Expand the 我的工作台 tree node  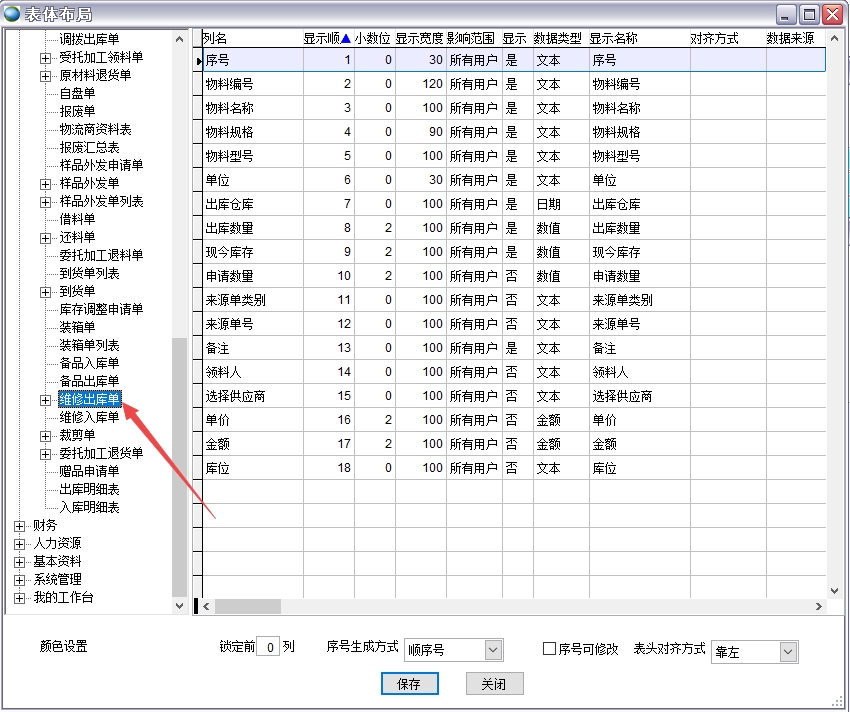pos(19,597)
